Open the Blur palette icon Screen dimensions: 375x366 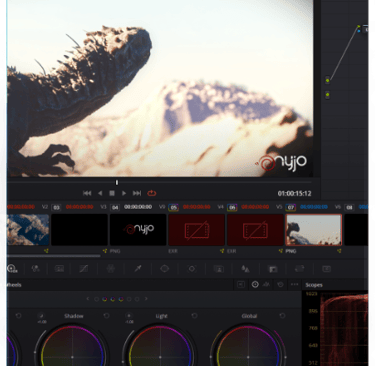(x=245, y=269)
